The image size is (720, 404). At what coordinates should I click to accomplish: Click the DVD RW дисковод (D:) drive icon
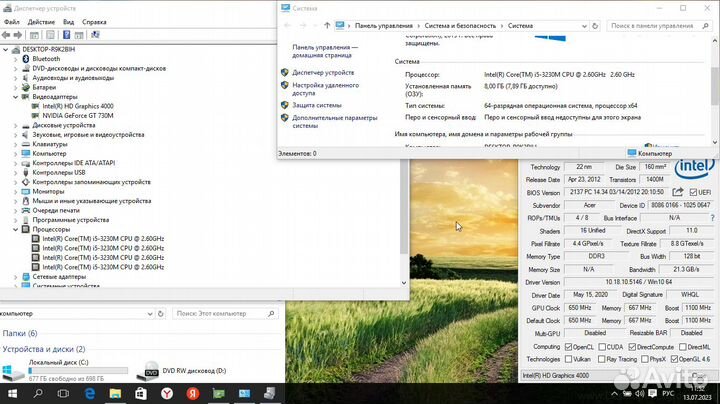[149, 371]
